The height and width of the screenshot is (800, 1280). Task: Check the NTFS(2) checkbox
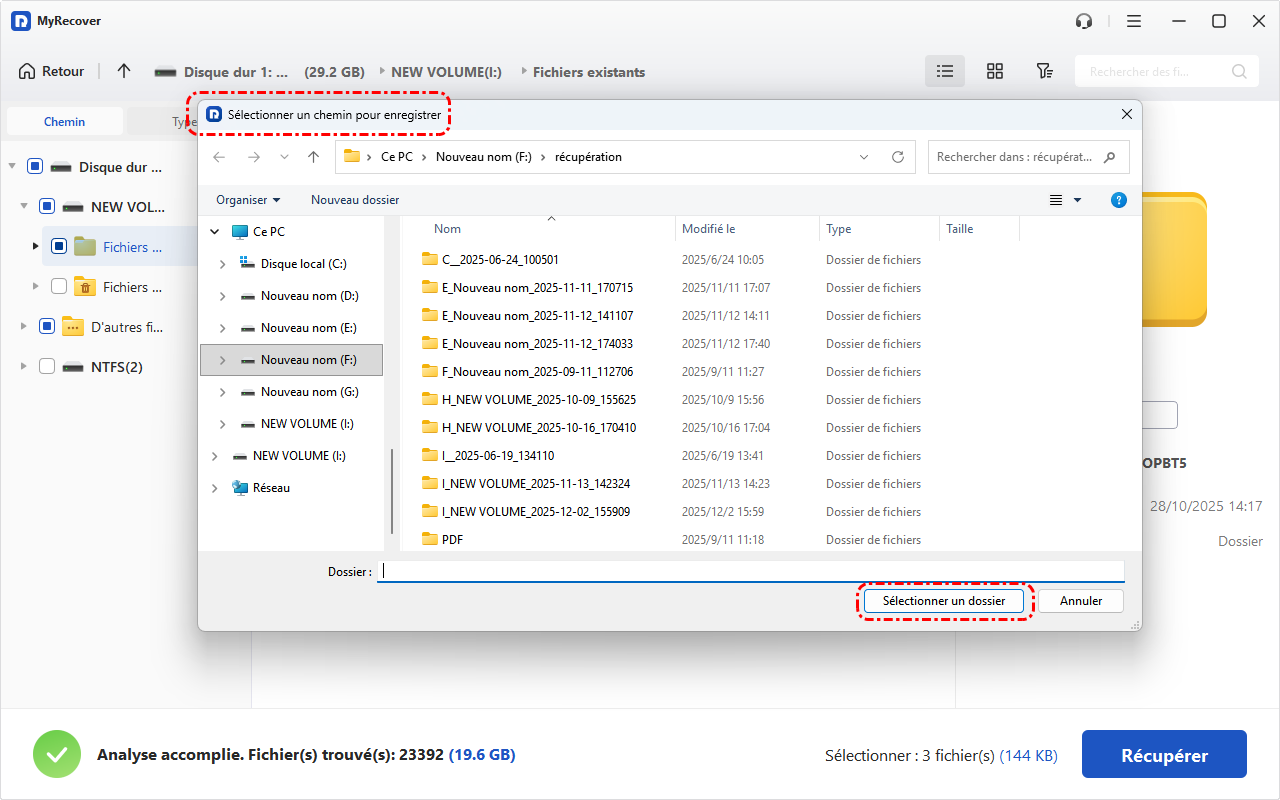[47, 367]
